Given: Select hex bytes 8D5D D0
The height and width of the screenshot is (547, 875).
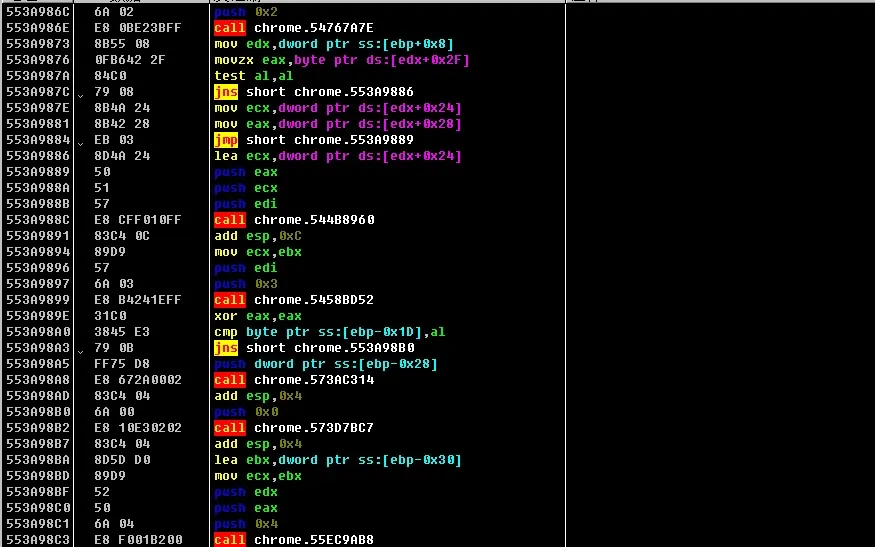Looking at the screenshot, I should tap(122, 460).
